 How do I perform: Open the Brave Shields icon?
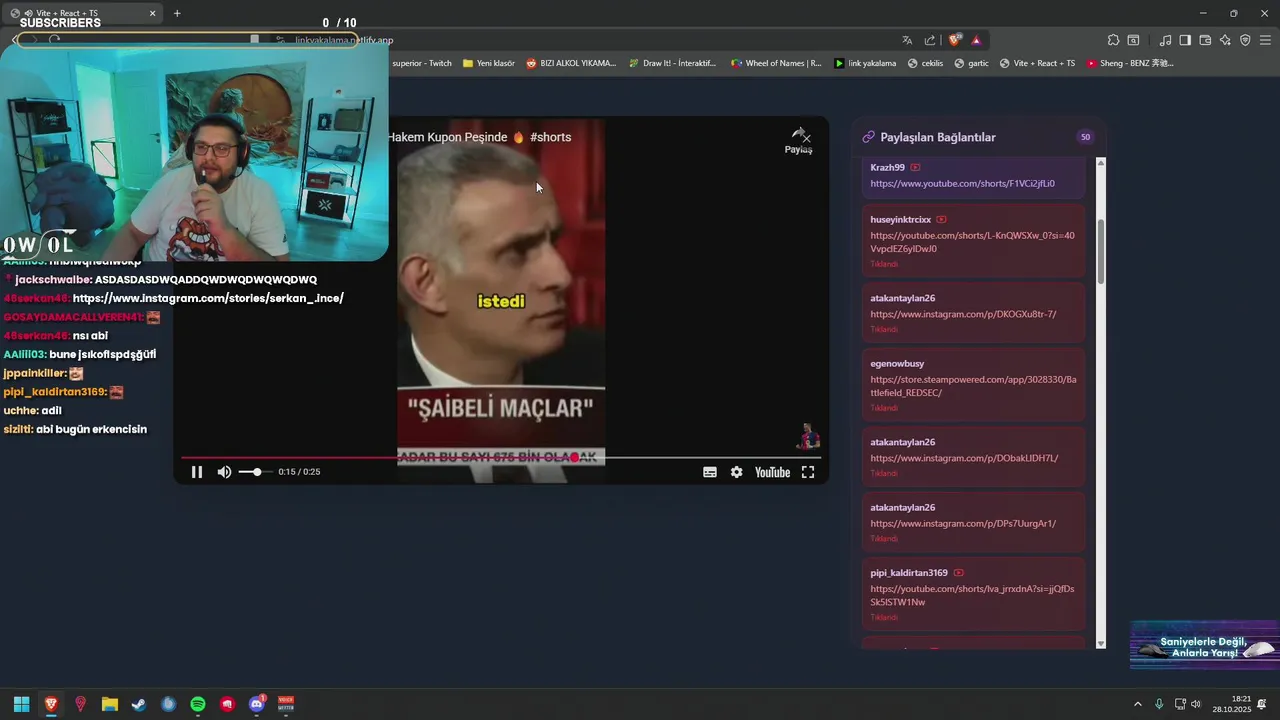point(955,40)
